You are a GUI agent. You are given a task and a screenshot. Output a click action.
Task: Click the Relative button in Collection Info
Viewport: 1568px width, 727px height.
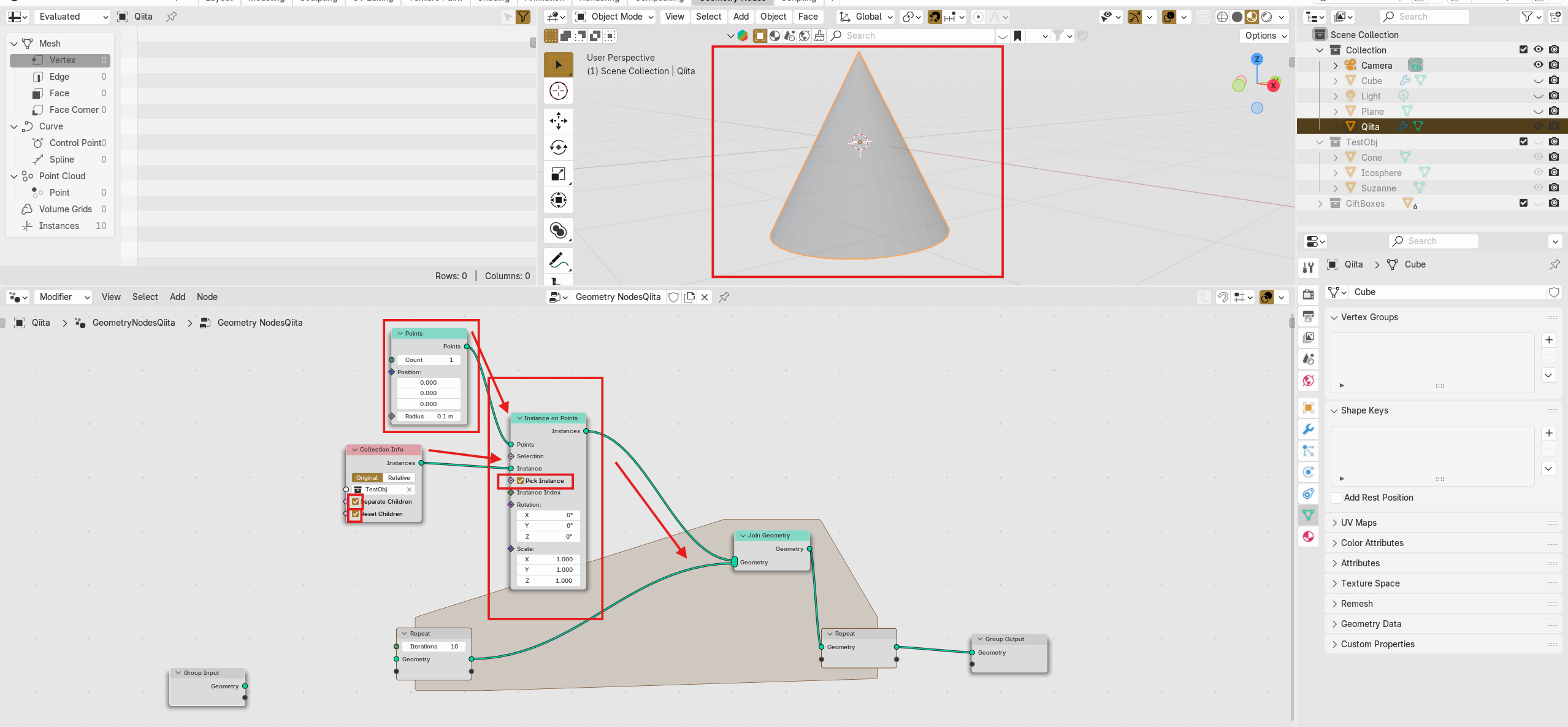click(399, 478)
